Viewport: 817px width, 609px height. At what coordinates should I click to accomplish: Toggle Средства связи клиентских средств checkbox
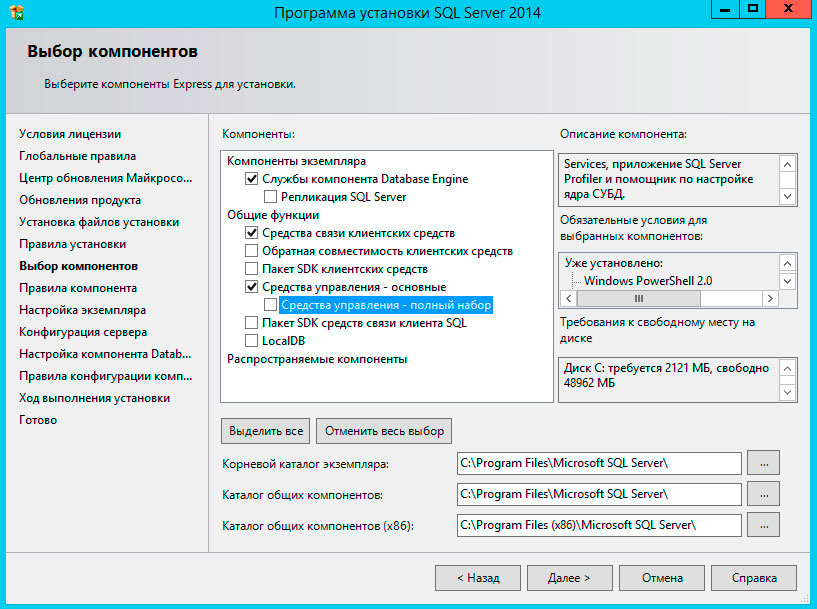(252, 233)
